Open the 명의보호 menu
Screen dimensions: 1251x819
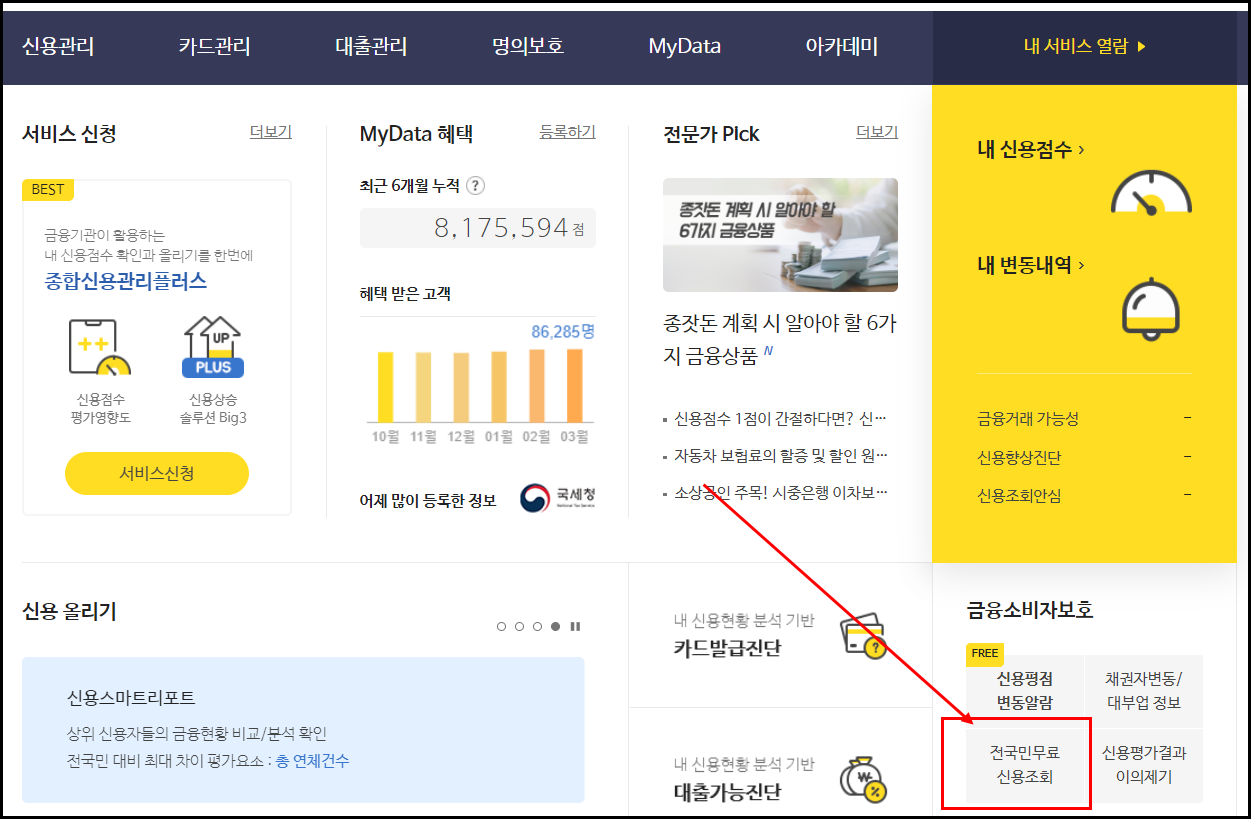click(x=528, y=46)
